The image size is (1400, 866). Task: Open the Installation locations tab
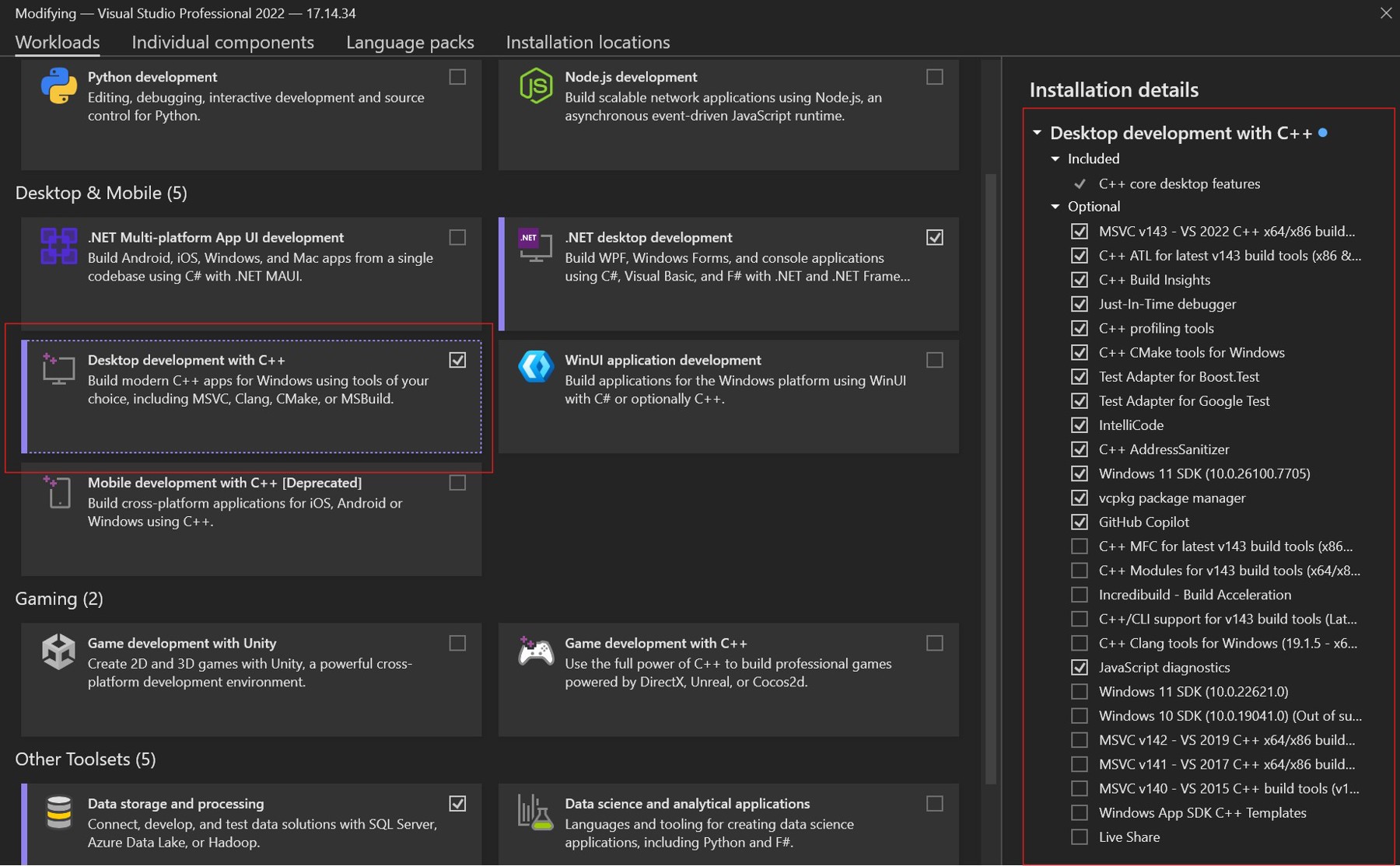click(x=588, y=42)
